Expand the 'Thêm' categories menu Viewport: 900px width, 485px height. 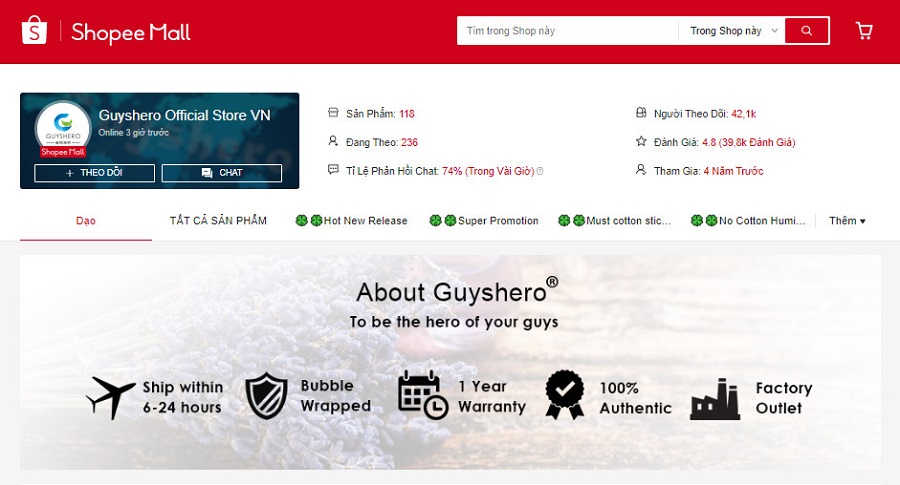tap(847, 221)
